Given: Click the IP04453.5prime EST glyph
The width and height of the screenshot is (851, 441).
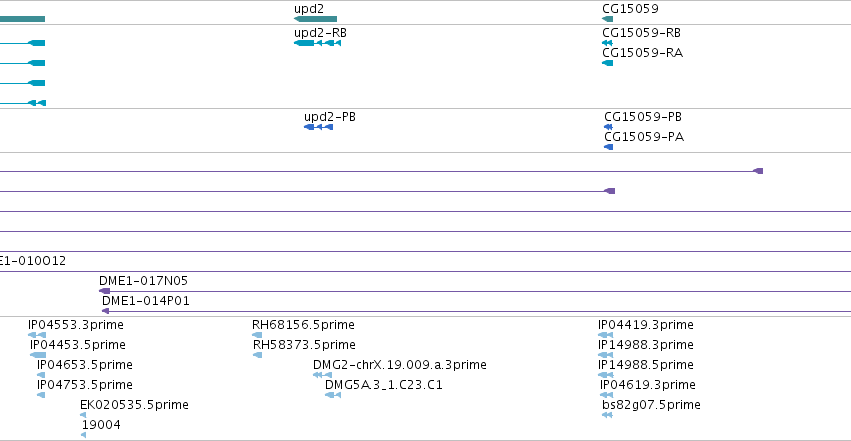Looking at the screenshot, I should pyautogui.click(x=38, y=355).
